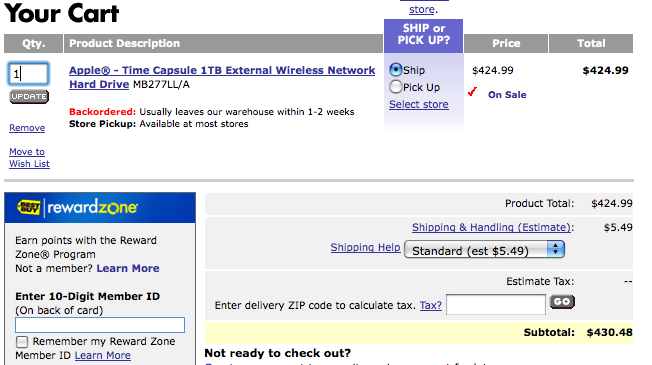The width and height of the screenshot is (652, 365).
Task: Select the Ship radio button
Action: pyautogui.click(x=395, y=69)
